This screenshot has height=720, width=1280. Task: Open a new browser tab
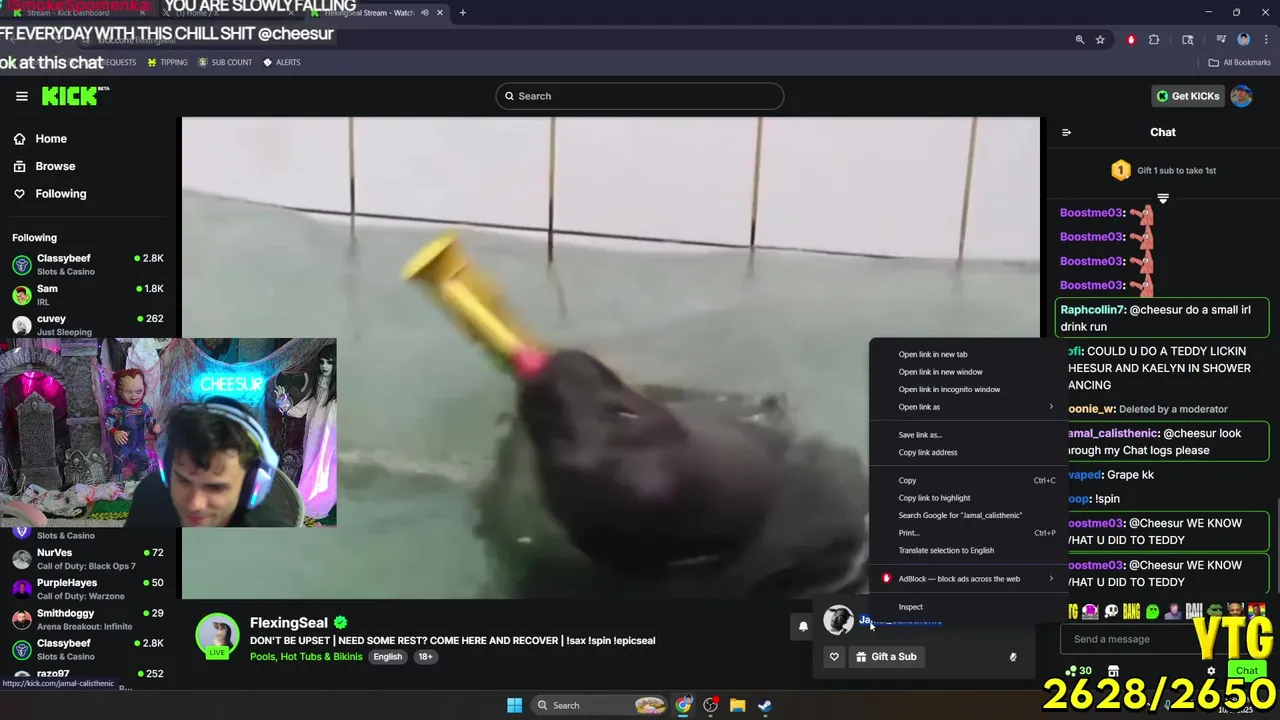462,13
